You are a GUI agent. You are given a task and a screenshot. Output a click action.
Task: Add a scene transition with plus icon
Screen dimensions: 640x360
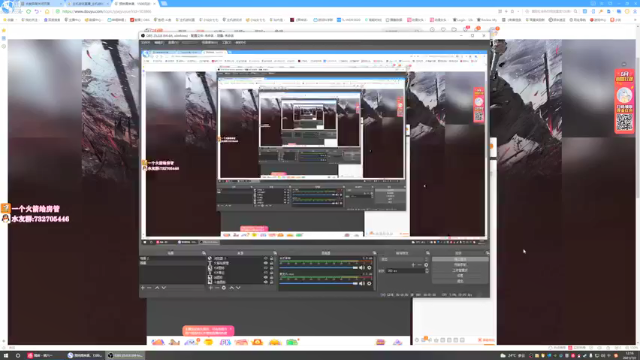[x=413, y=265]
